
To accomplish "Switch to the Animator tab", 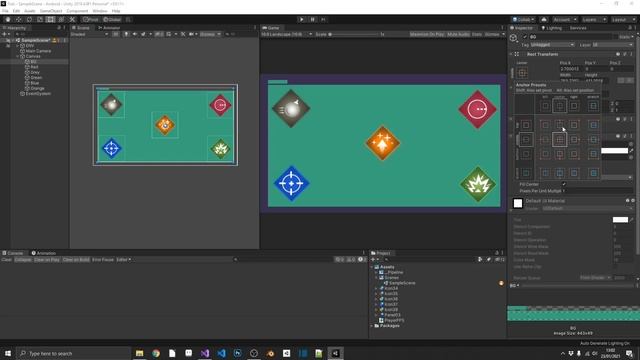I will point(109,28).
